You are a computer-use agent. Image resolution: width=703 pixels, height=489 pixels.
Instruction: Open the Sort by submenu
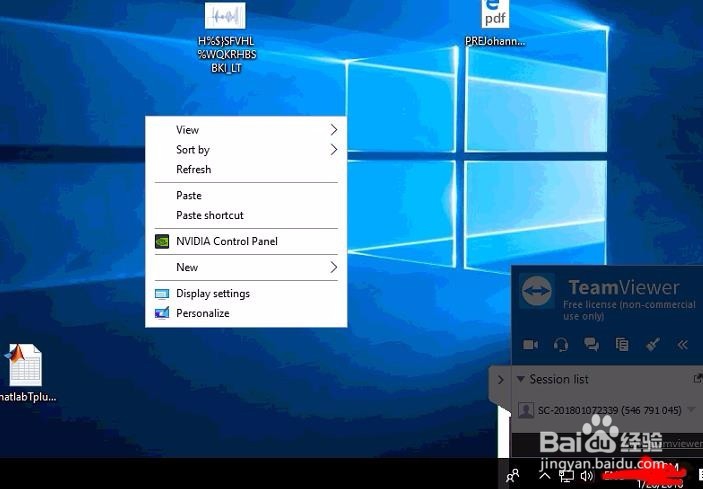click(x=246, y=150)
